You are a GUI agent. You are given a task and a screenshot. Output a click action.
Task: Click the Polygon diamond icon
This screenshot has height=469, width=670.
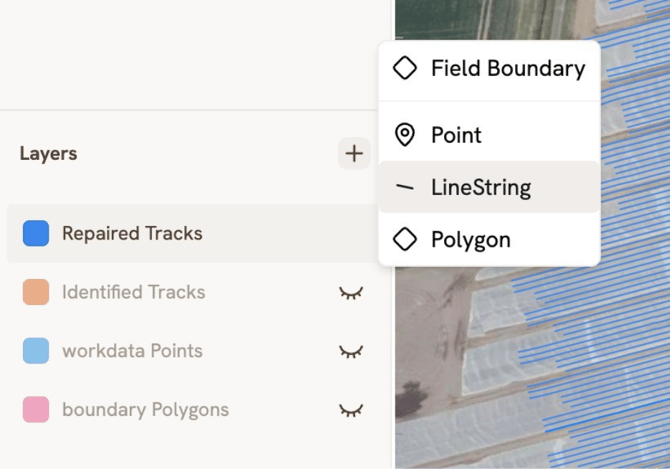405,240
